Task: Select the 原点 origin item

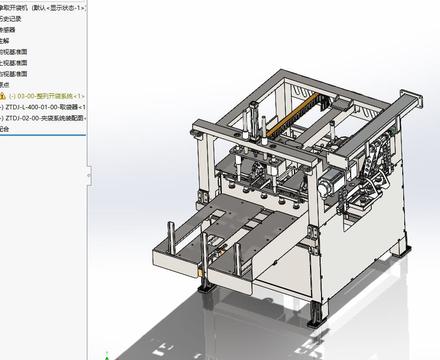Action: click(4, 85)
